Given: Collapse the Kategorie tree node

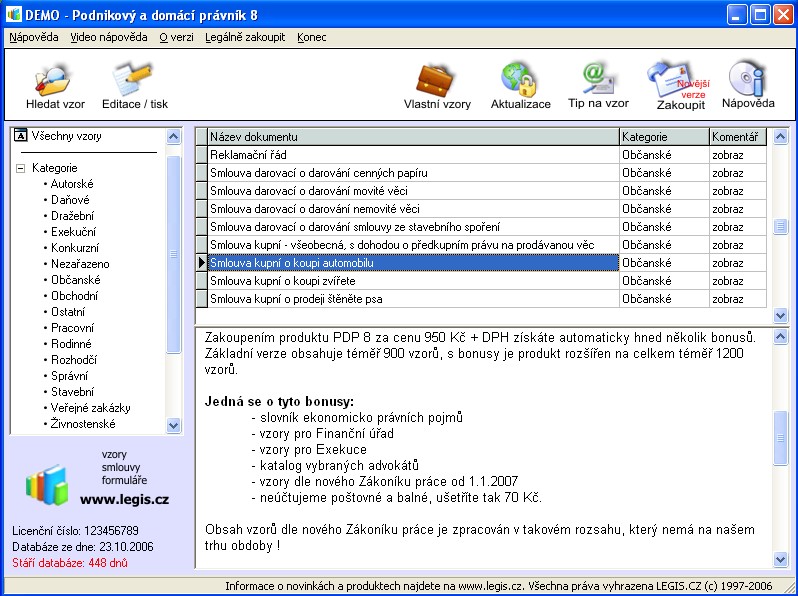Looking at the screenshot, I should click(21, 168).
